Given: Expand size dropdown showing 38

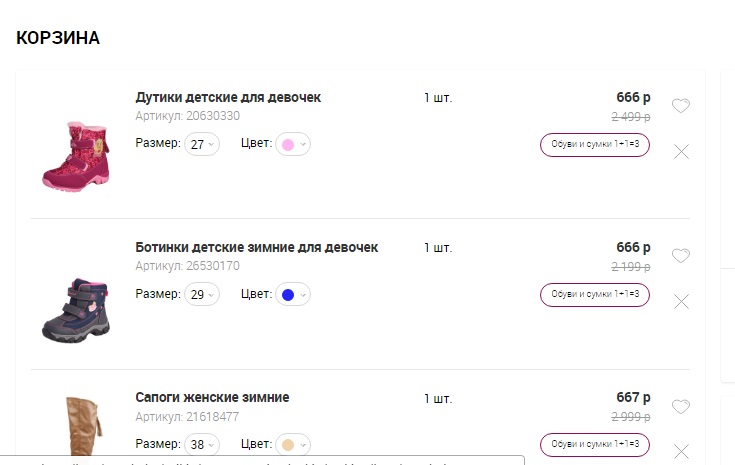Looking at the screenshot, I should pyautogui.click(x=201, y=445).
